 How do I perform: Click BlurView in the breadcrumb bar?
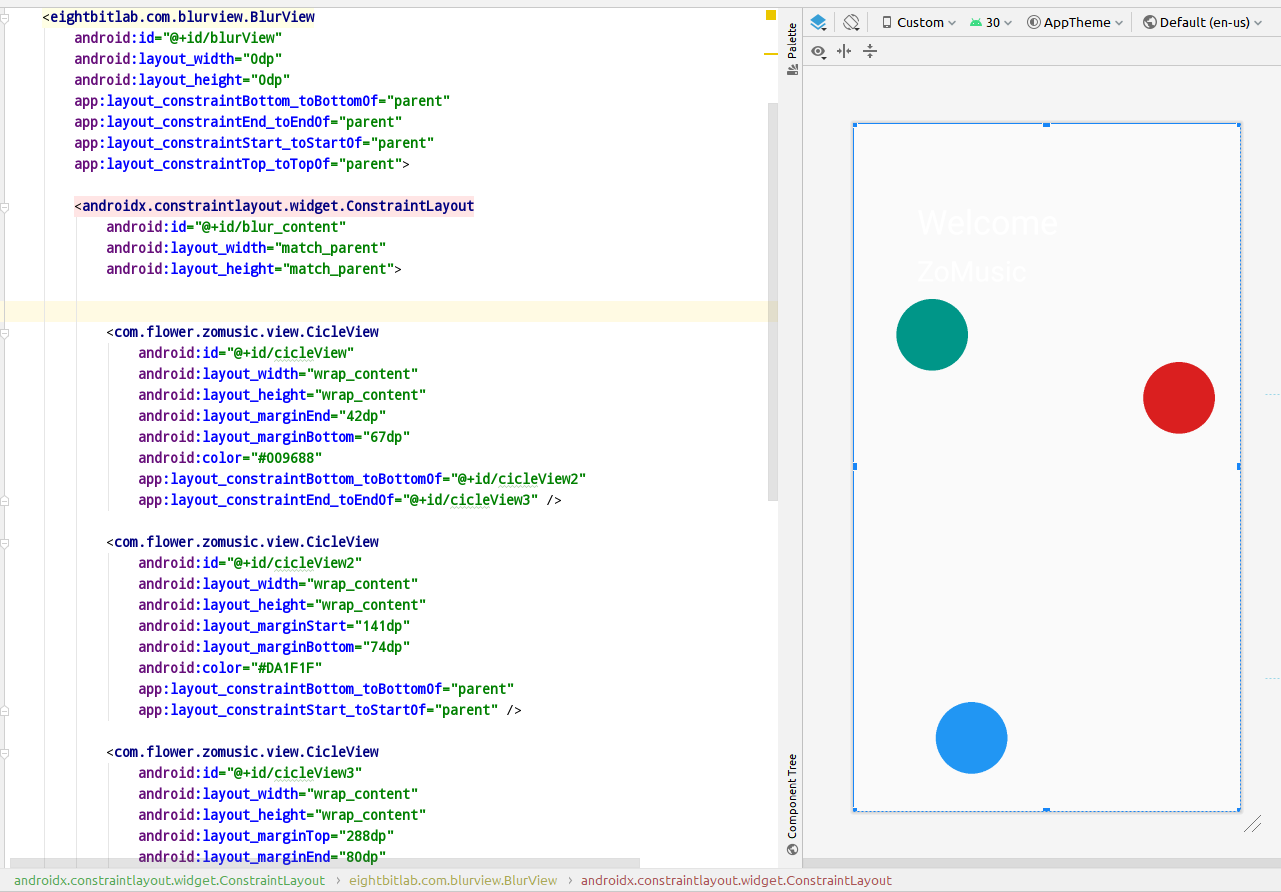[451, 880]
